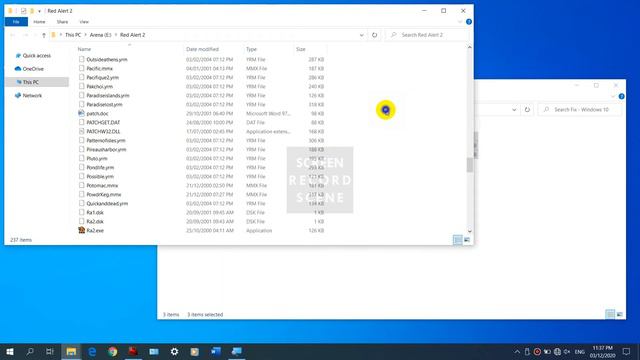Click the Properties quick access toolbar icon
The width and height of the screenshot is (640, 360).
(x=23, y=11)
